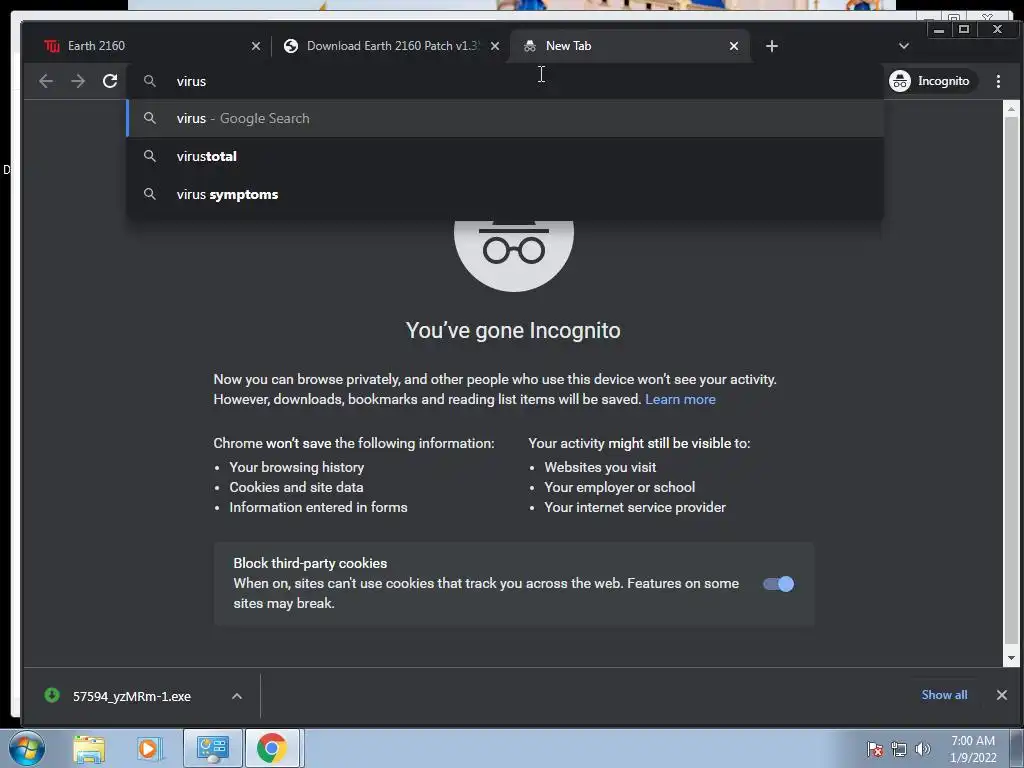Click the Chrome taskbar icon

click(x=272, y=748)
